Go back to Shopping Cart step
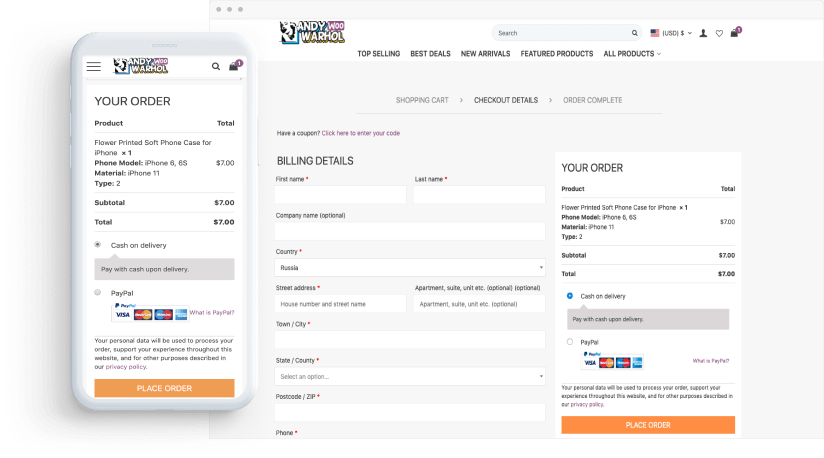This screenshot has height=458, width=824. point(421,100)
